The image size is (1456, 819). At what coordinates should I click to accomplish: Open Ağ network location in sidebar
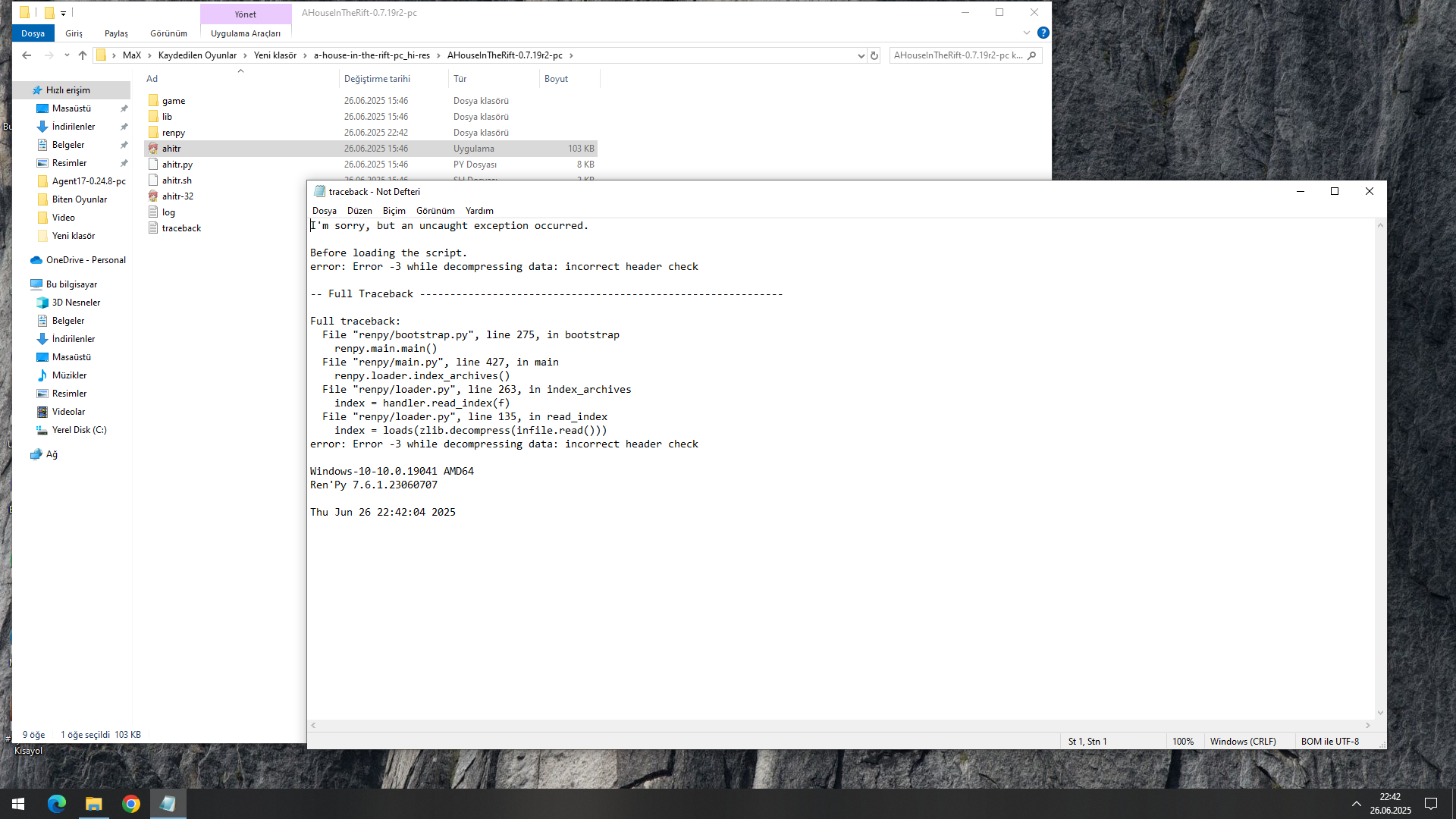(x=51, y=454)
